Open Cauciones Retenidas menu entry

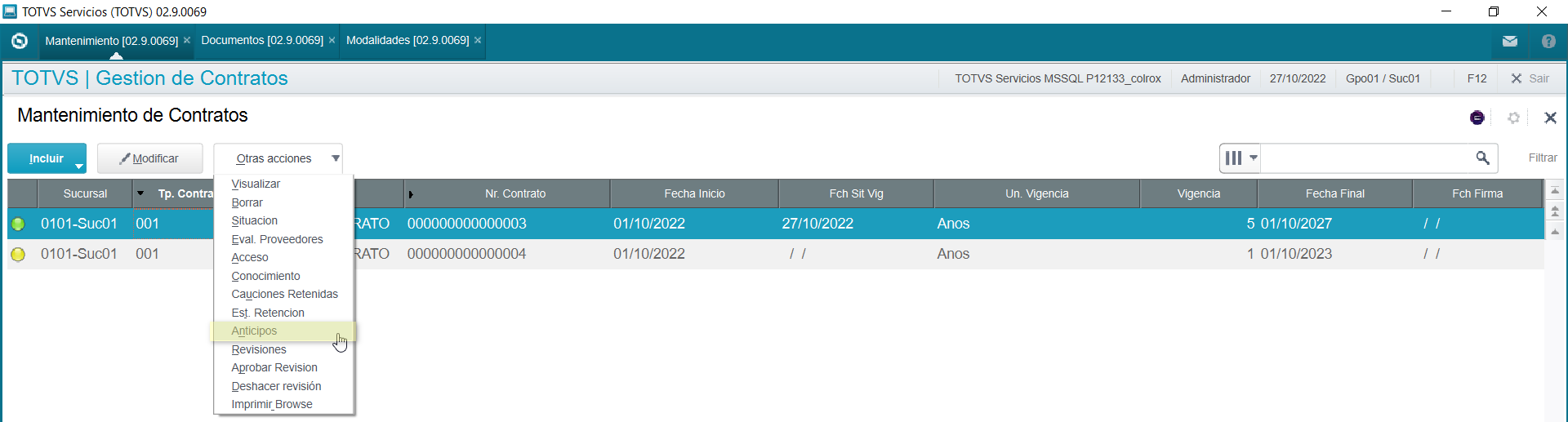point(283,294)
